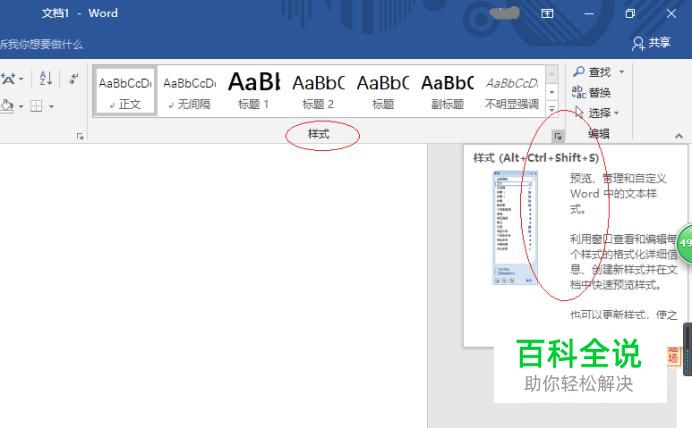
Task: Click the 替换 replace button
Action: click(591, 92)
